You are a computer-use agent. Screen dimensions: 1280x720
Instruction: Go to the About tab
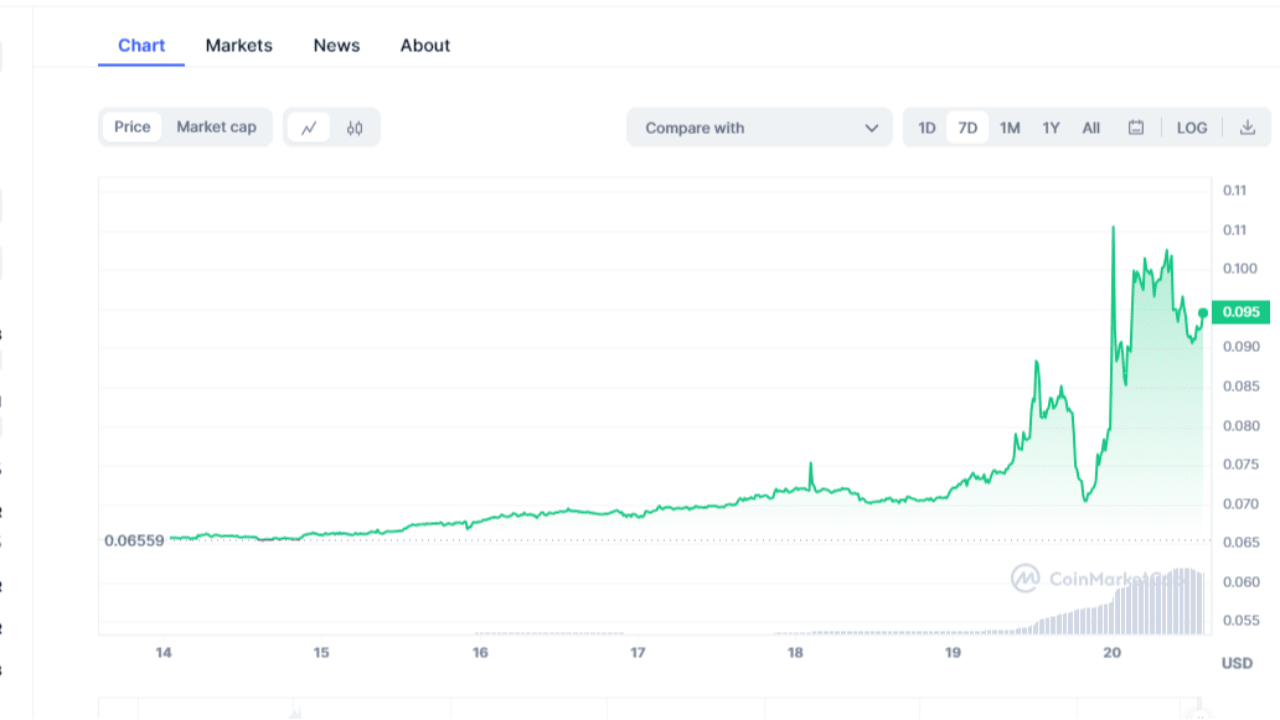425,45
